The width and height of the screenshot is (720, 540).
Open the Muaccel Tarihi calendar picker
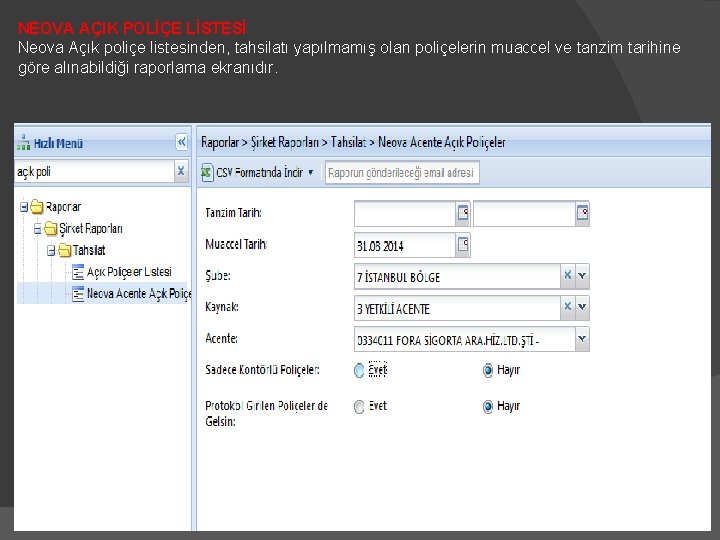pyautogui.click(x=463, y=245)
